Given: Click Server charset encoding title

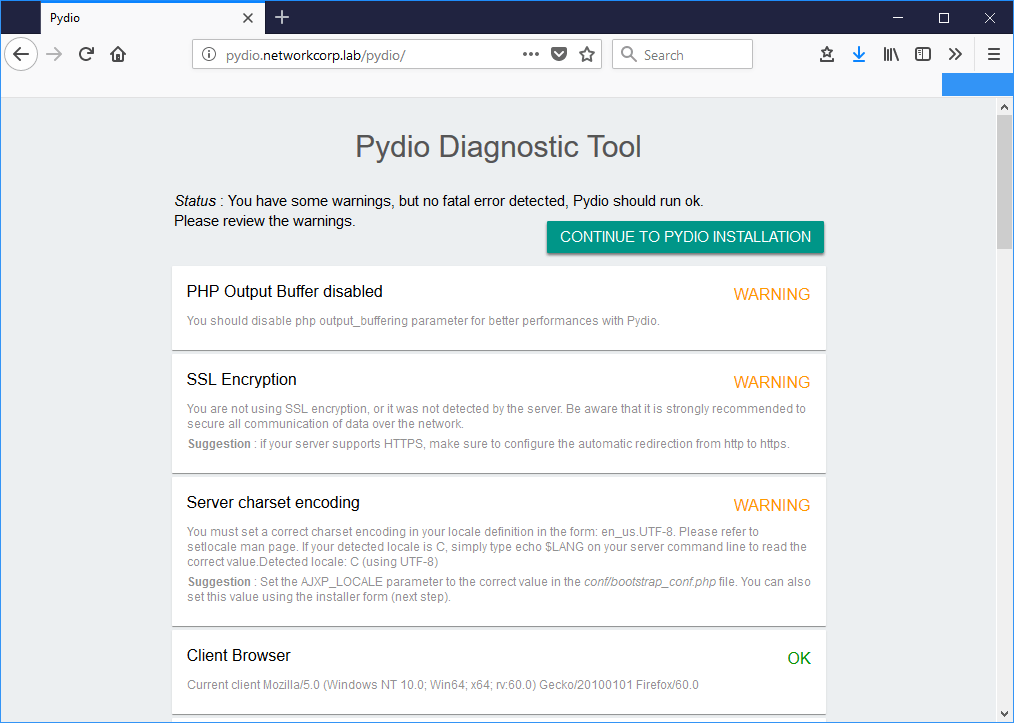Looking at the screenshot, I should pyautogui.click(x=273, y=502).
